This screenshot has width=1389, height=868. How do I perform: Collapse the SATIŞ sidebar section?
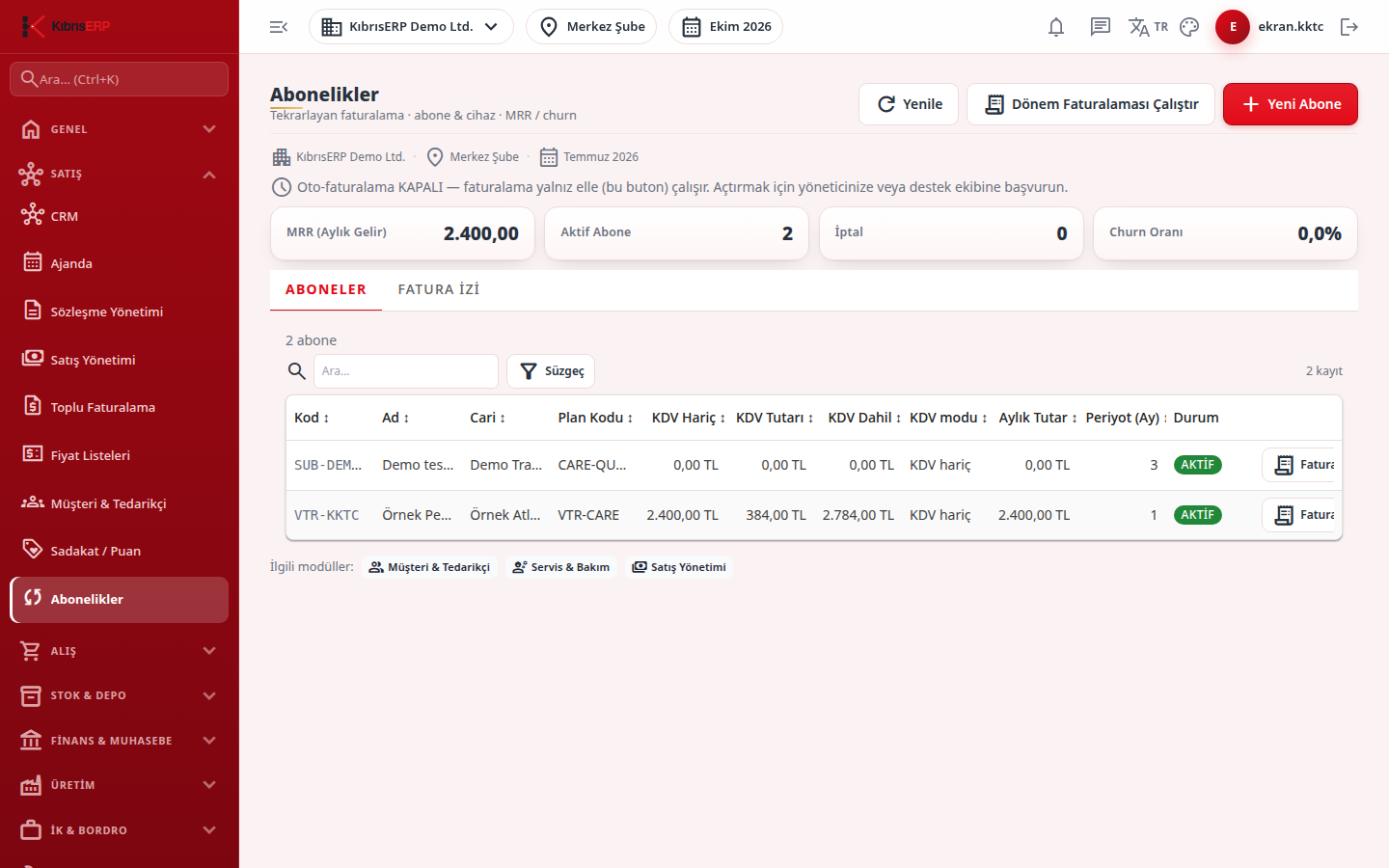click(120, 174)
